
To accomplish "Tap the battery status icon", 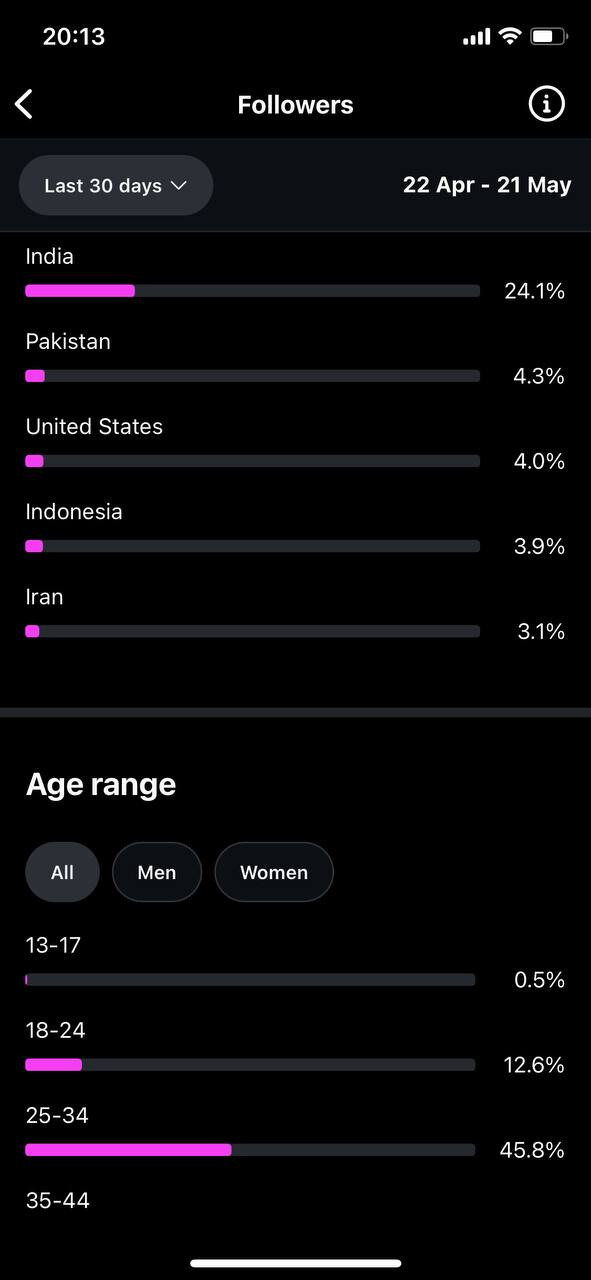I will (x=549, y=37).
